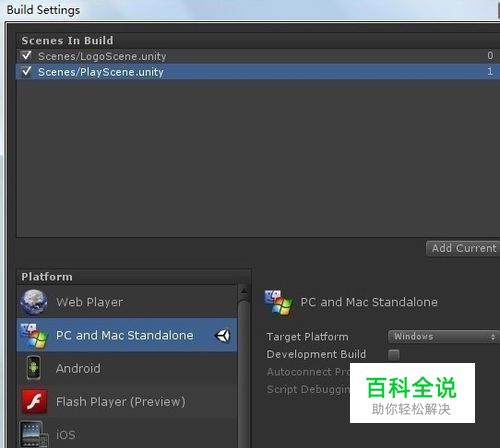Viewport: 500px width, 448px height.
Task: Select the iOS platform label
Action: [66, 435]
